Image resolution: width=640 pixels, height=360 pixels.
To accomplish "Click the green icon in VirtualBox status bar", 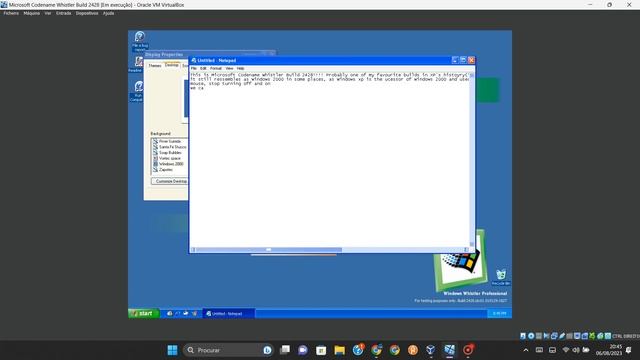I will pos(592,336).
